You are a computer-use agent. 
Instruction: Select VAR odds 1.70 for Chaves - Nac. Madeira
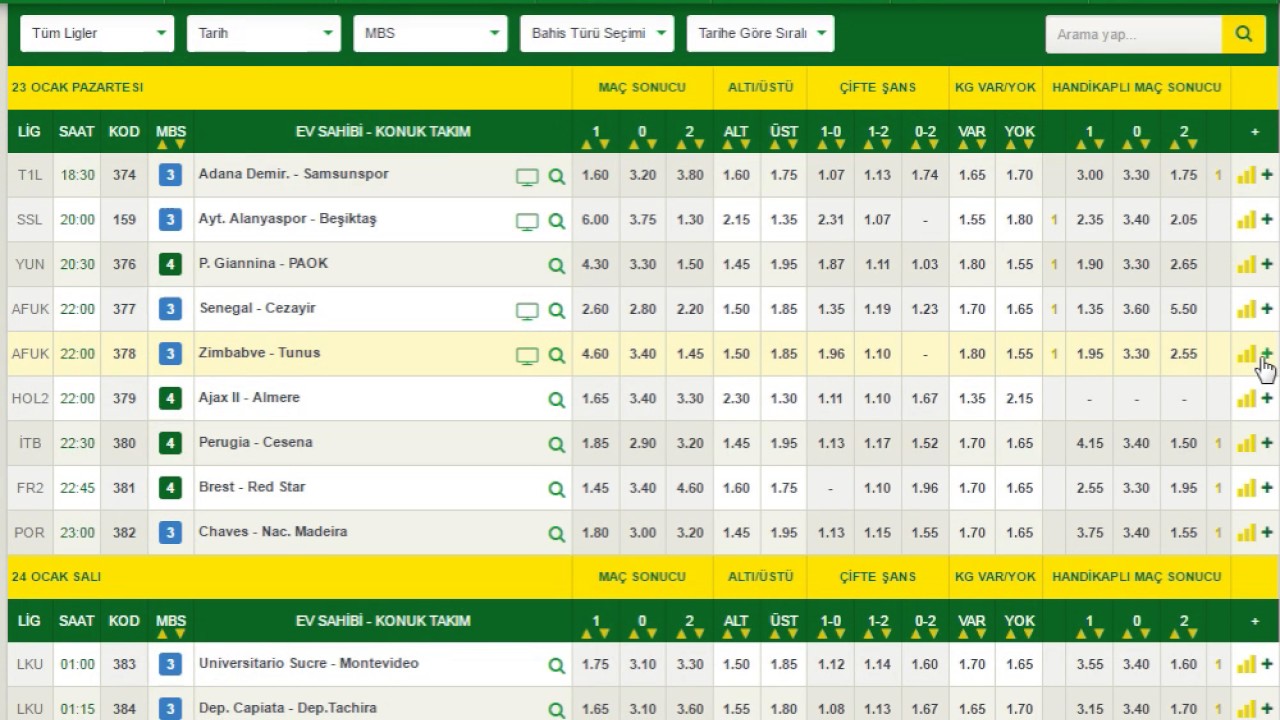tap(972, 533)
